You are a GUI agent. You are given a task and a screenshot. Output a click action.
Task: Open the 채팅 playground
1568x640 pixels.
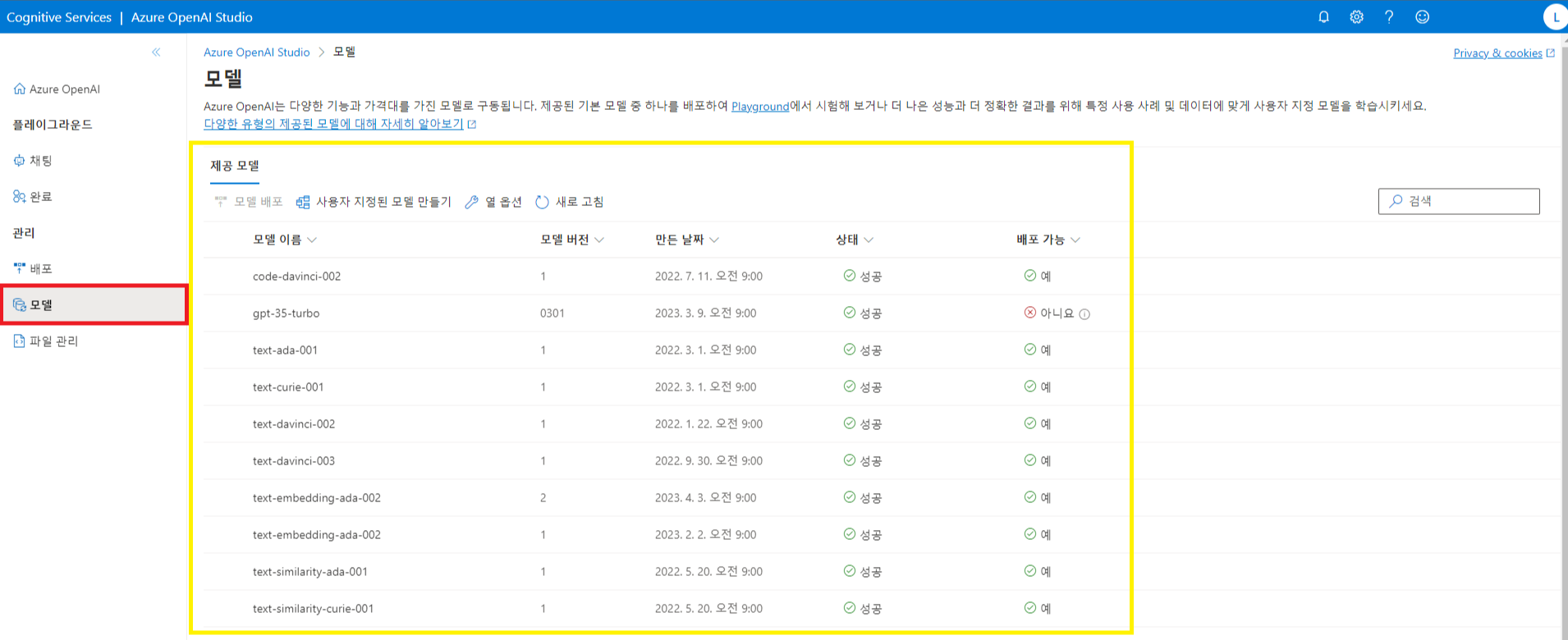pos(33,161)
